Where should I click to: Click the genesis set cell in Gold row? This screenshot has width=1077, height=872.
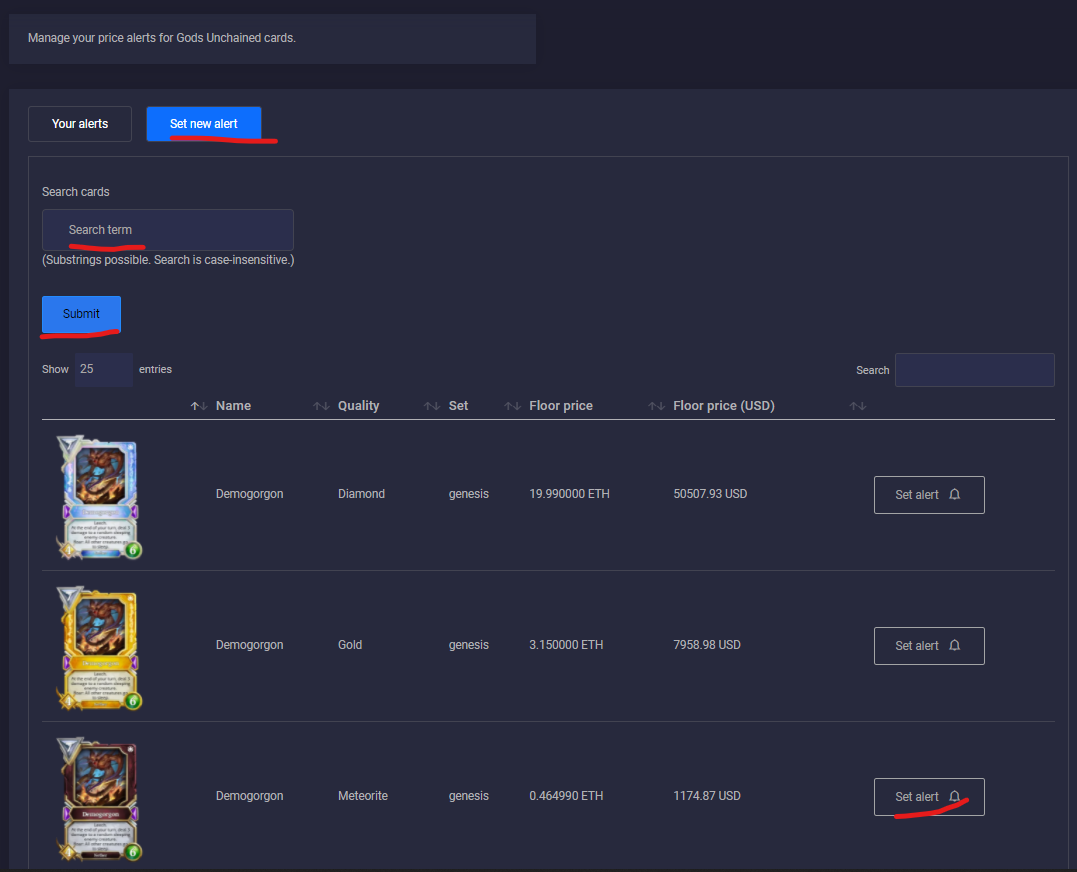click(x=468, y=645)
